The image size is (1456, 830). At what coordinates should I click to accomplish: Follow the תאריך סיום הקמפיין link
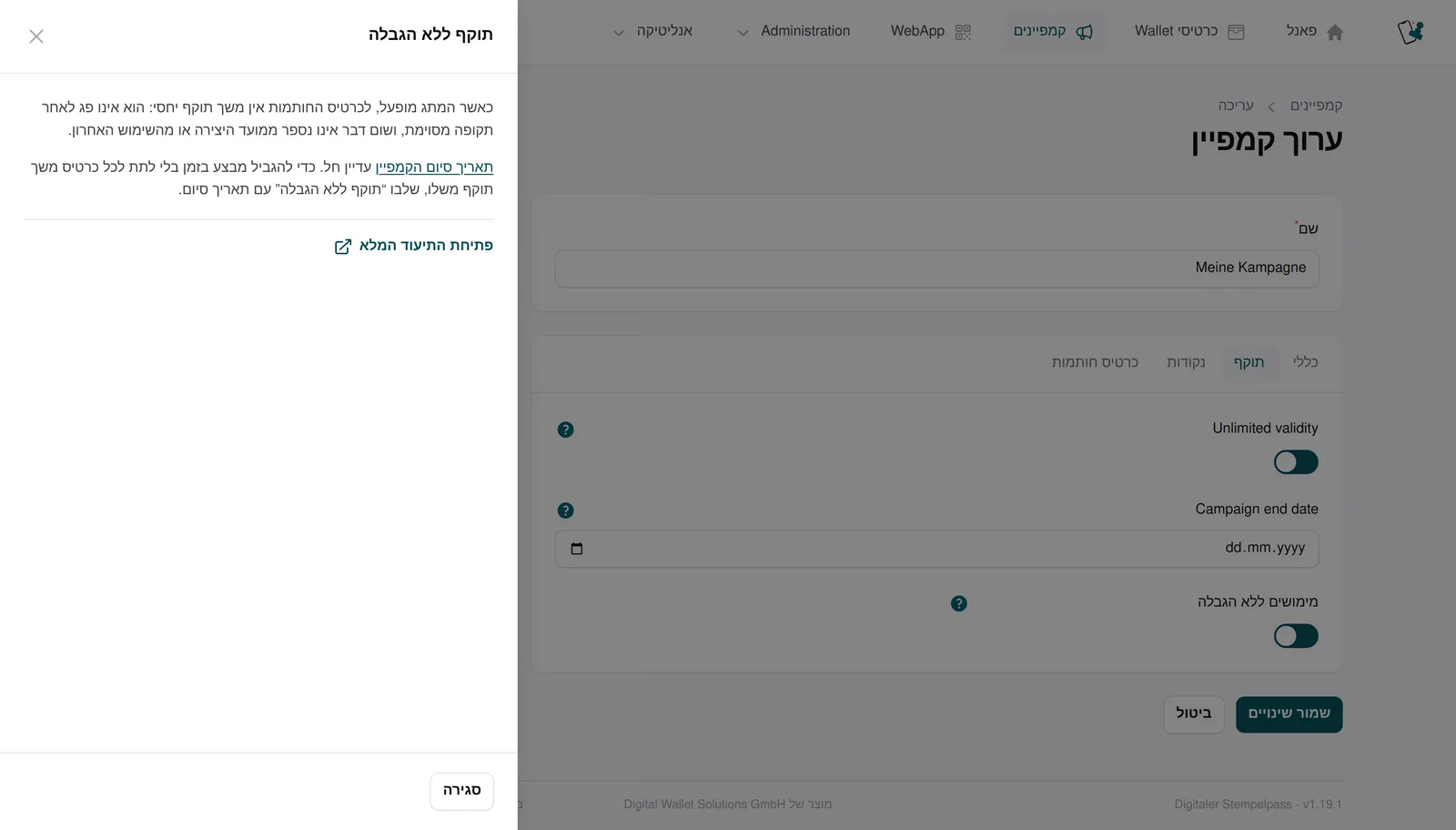(x=434, y=167)
